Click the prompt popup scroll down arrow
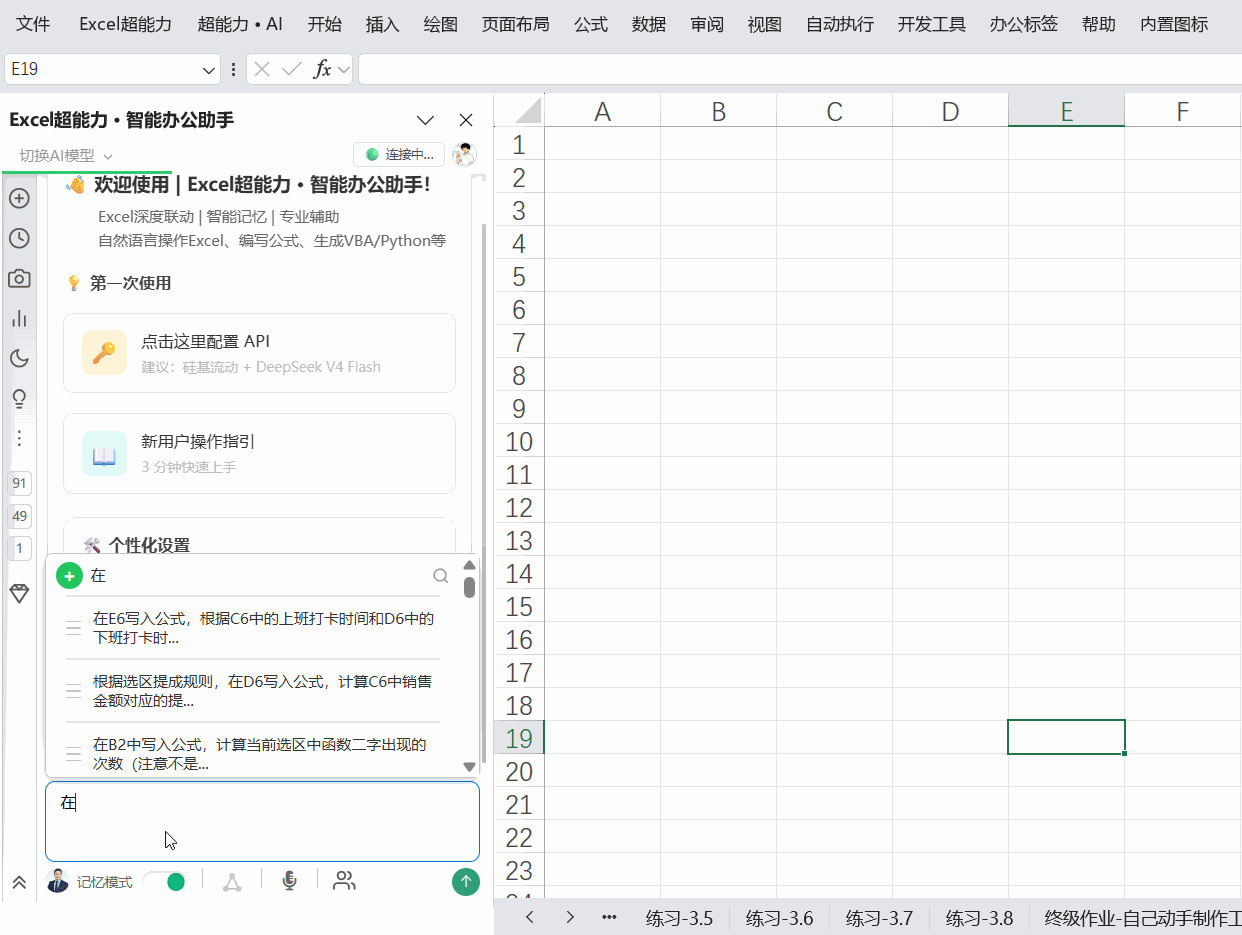This screenshot has width=1242, height=935. [x=469, y=766]
